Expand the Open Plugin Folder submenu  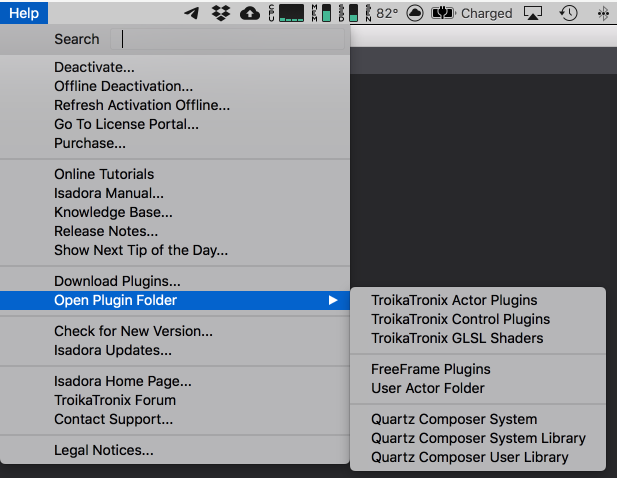coord(175,300)
